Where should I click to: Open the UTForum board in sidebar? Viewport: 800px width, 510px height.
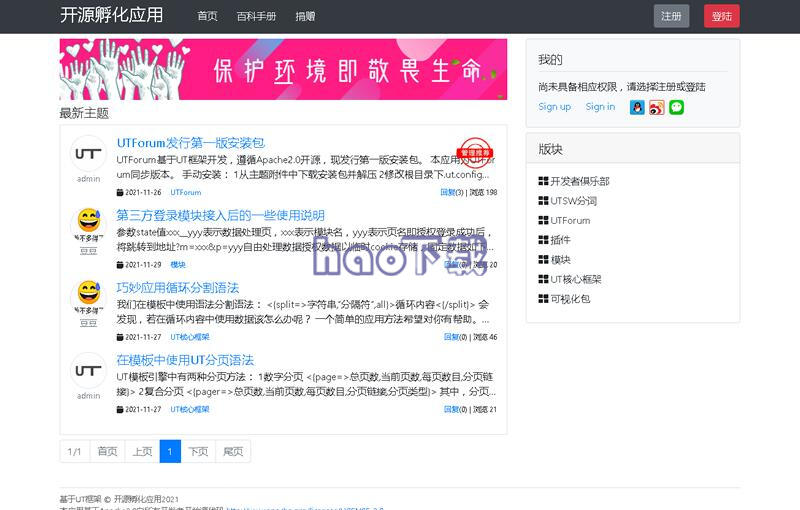[570, 220]
